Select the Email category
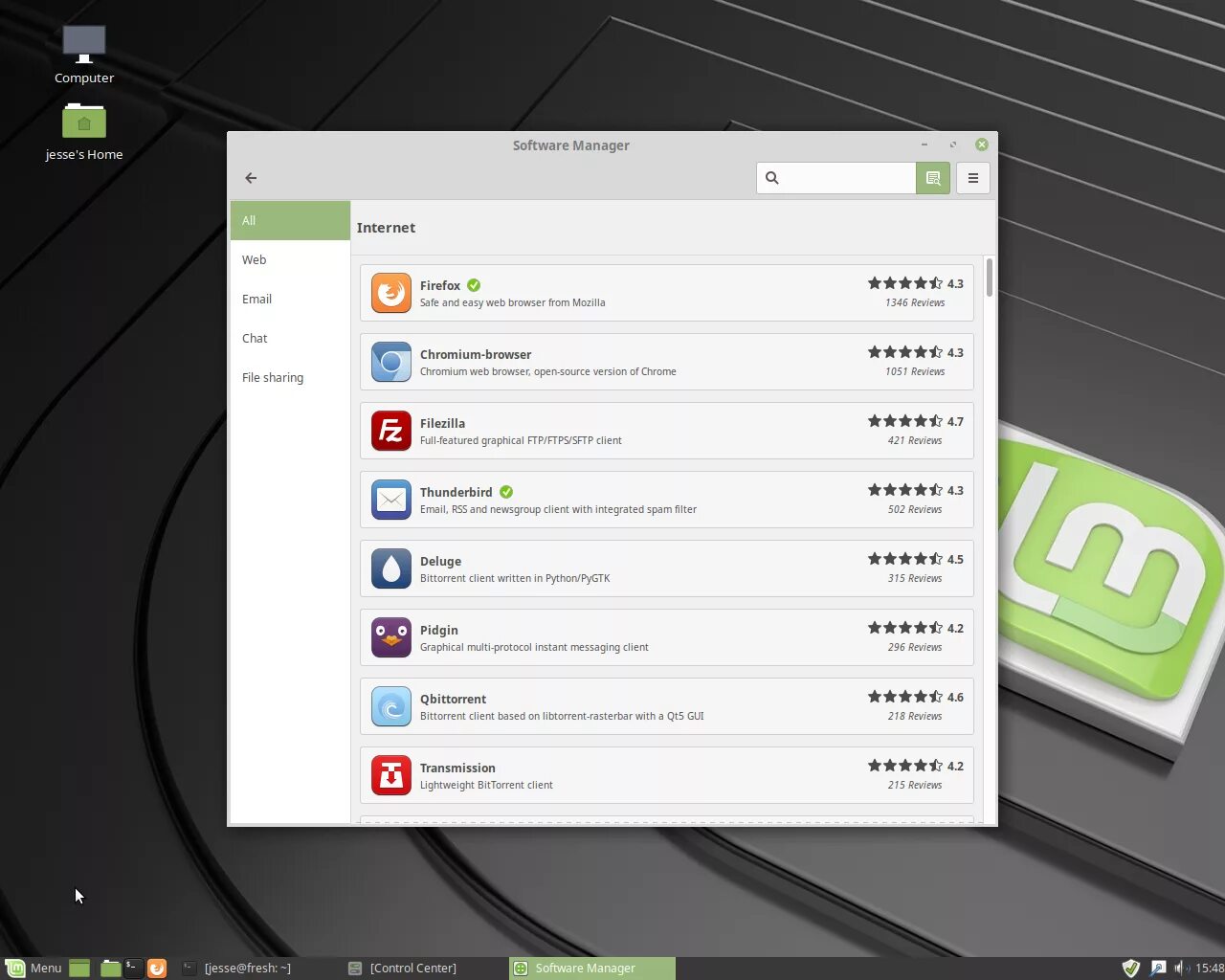This screenshot has height=980, width=1225. point(290,299)
